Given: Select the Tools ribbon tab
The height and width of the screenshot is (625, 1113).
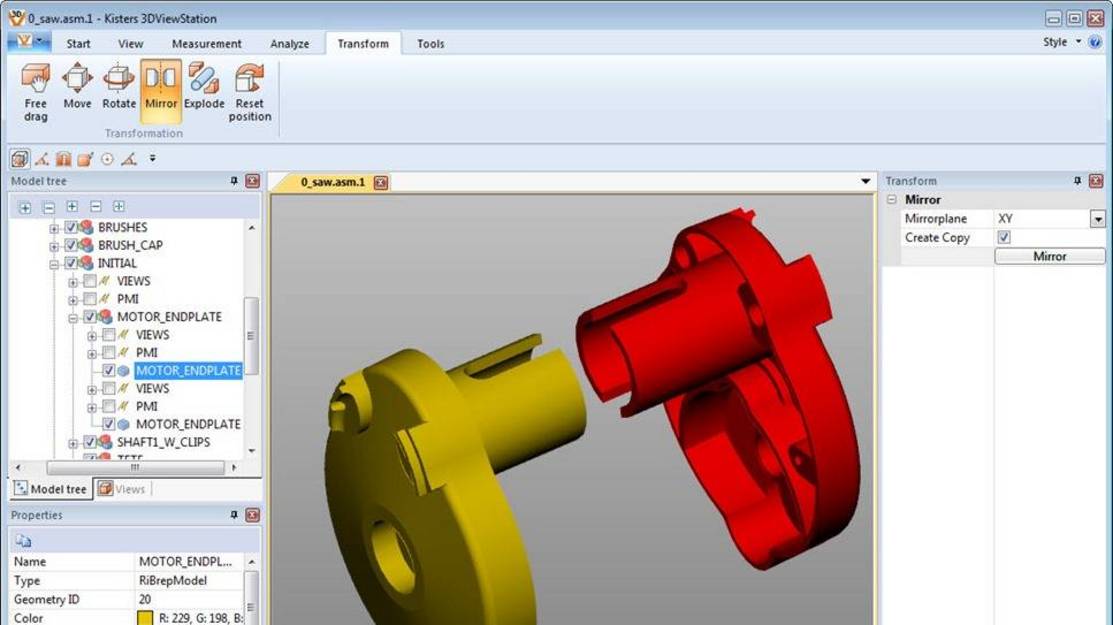Looking at the screenshot, I should tap(431, 43).
